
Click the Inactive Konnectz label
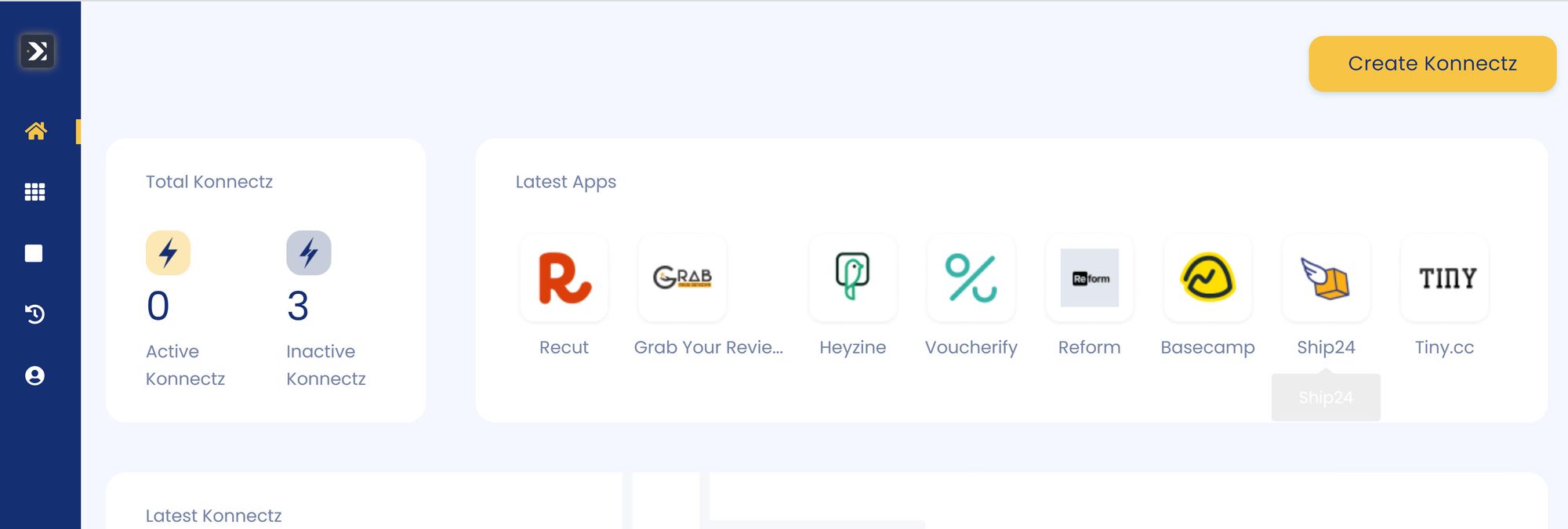click(325, 365)
